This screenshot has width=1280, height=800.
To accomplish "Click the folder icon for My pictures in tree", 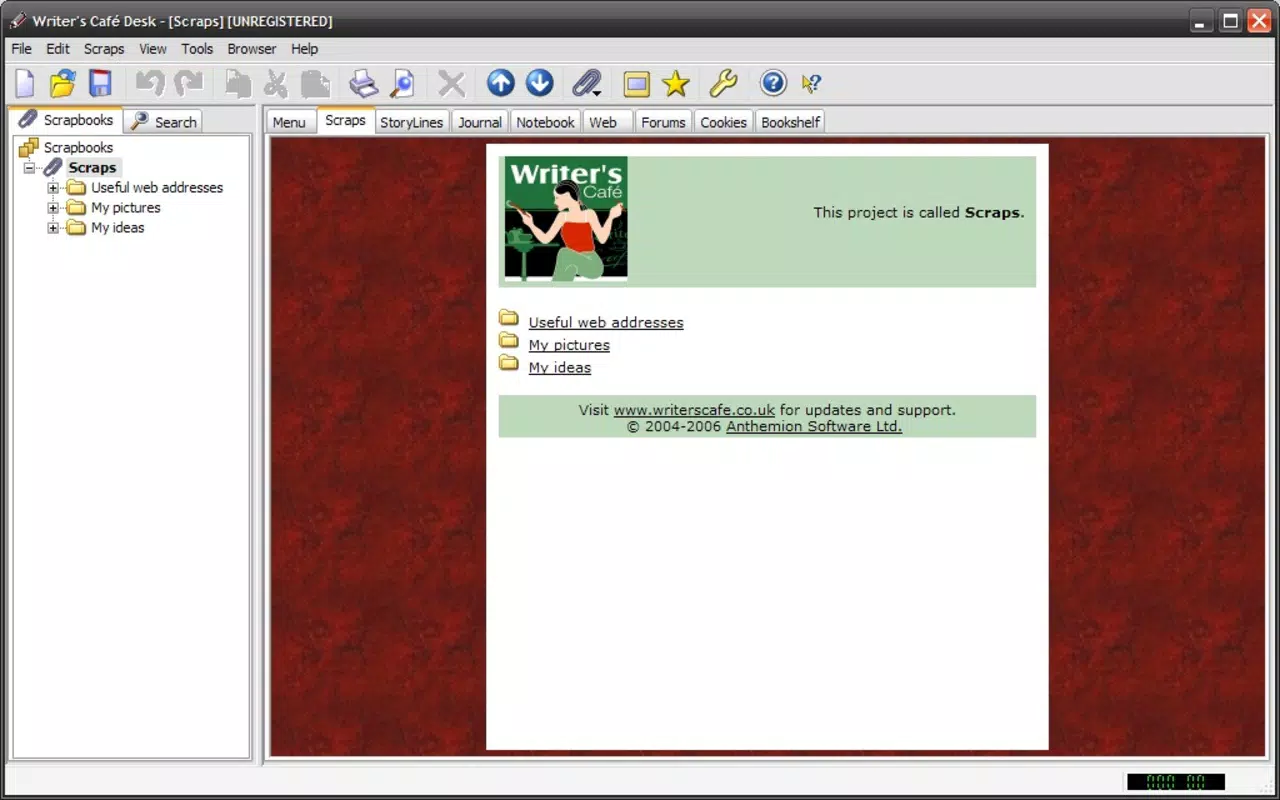I will (77, 208).
